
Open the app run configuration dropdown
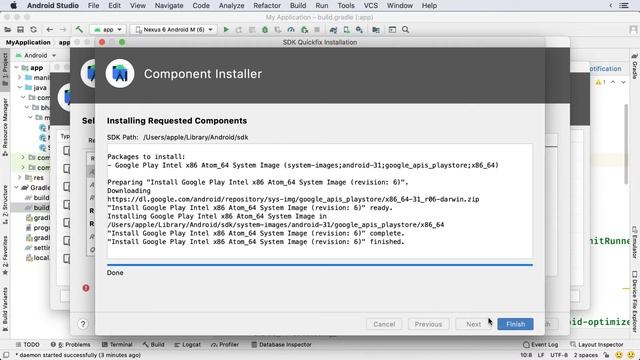coord(108,29)
